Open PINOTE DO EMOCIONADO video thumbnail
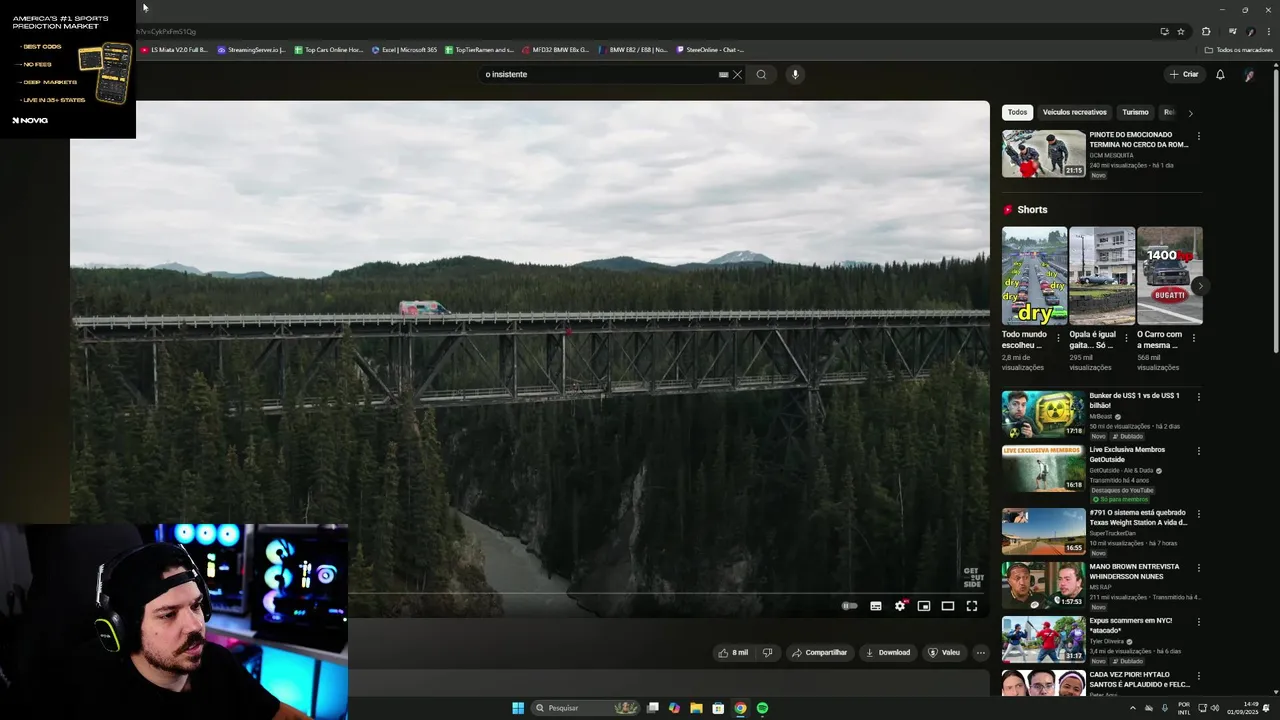This screenshot has width=1280, height=720. (x=1044, y=154)
